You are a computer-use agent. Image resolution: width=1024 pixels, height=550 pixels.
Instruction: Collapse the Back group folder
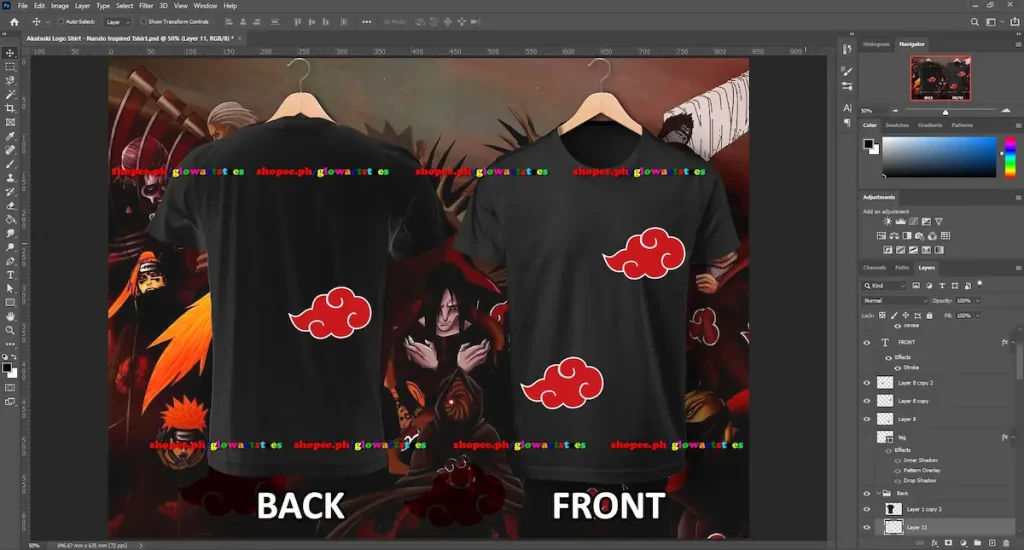(879, 493)
